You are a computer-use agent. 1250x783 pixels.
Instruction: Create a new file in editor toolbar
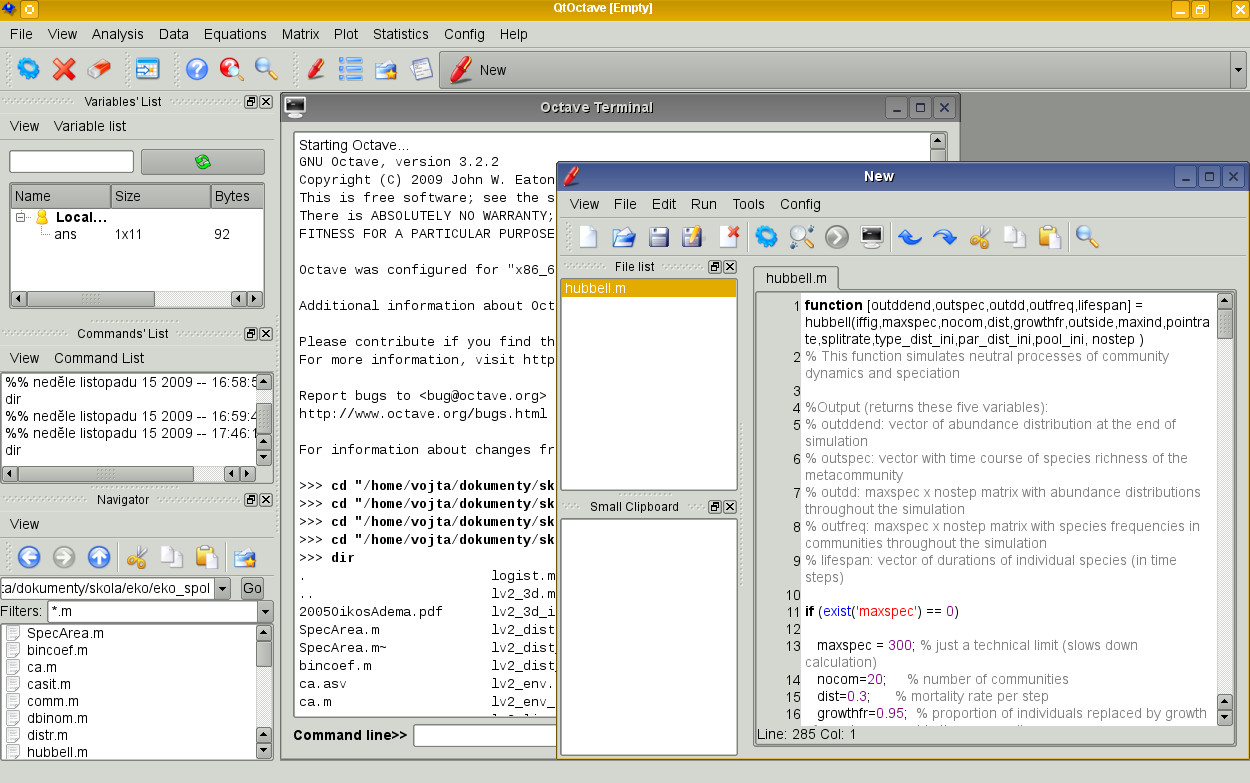click(x=589, y=237)
